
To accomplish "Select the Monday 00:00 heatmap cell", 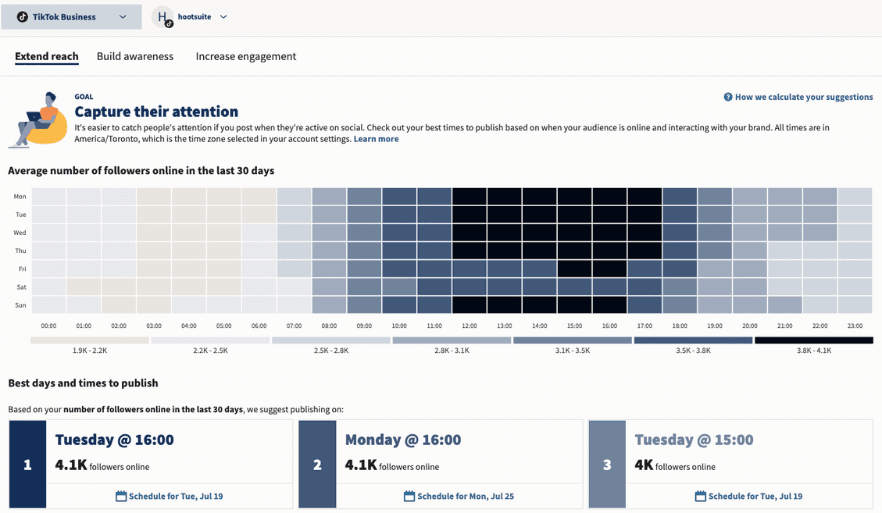I will (49, 196).
